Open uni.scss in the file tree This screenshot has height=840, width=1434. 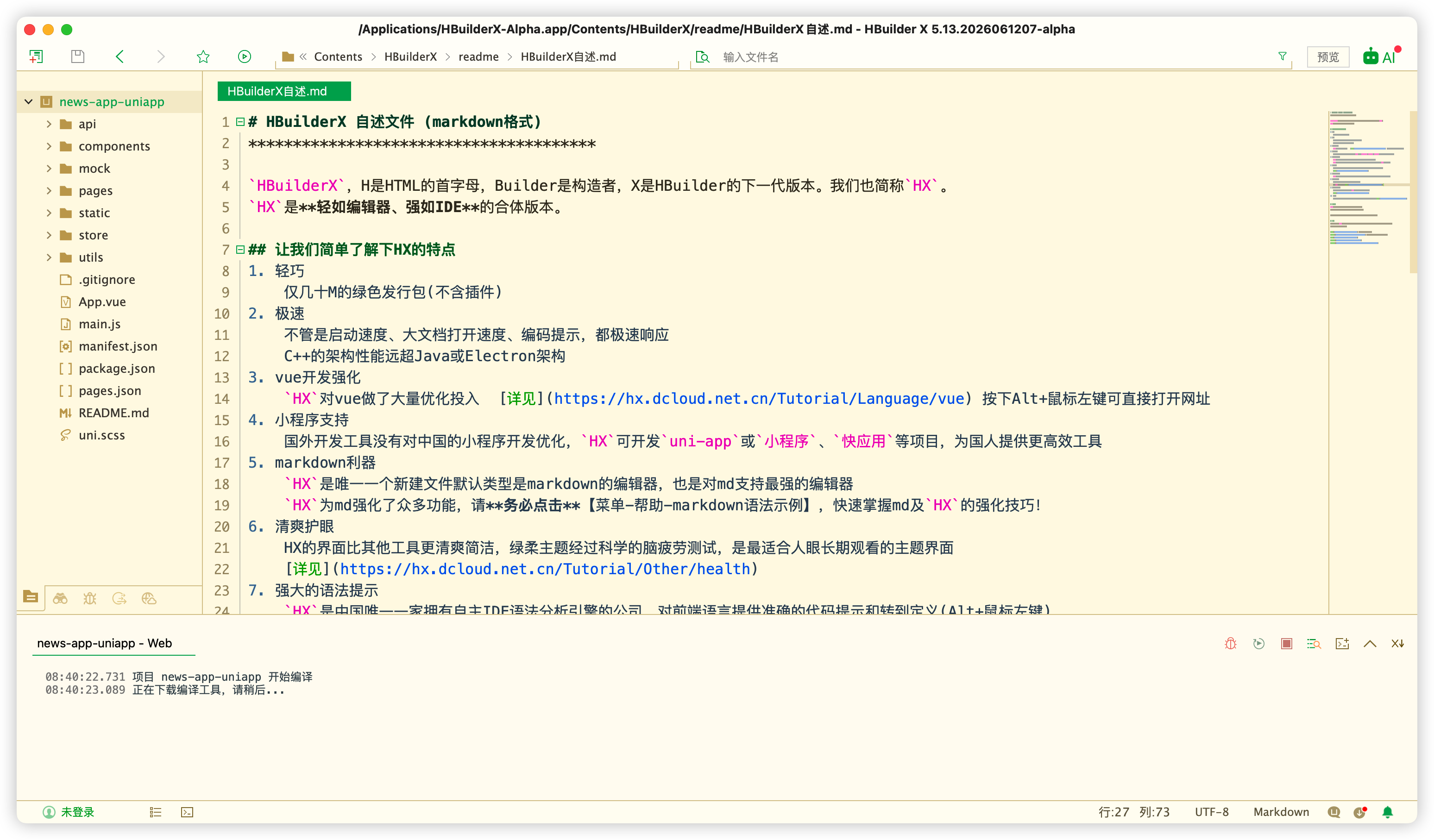102,435
